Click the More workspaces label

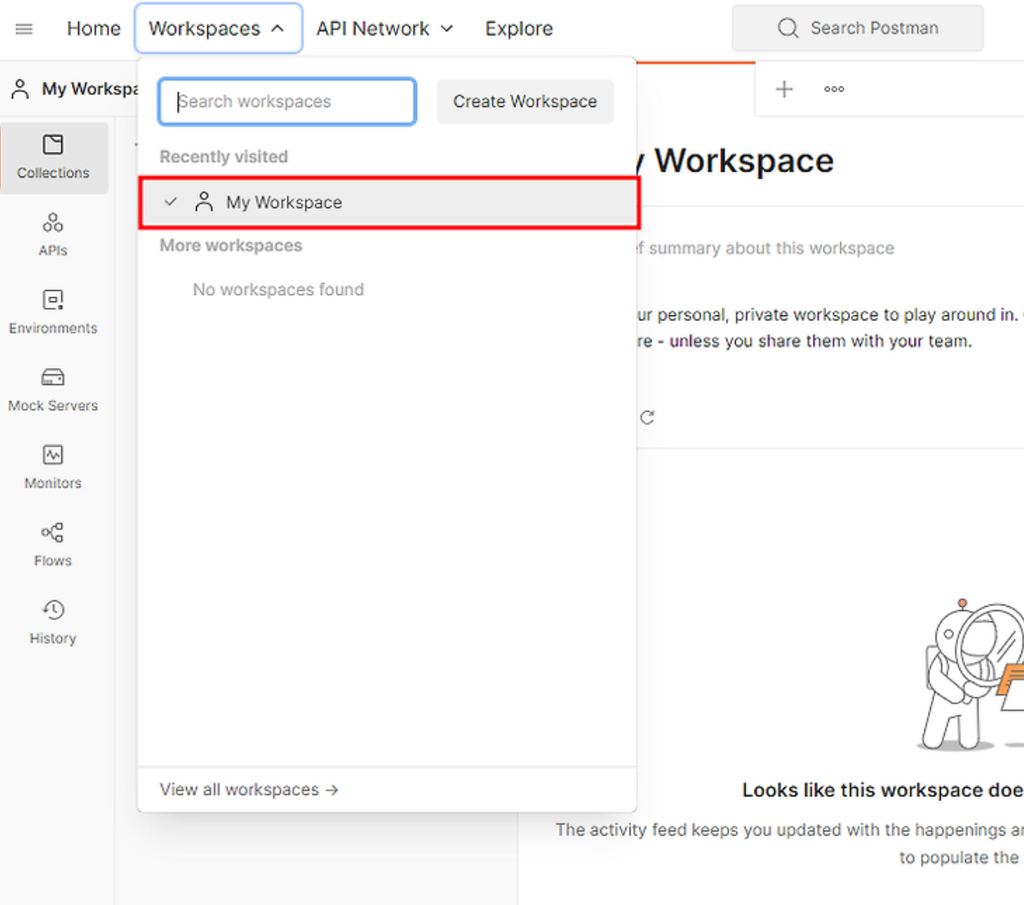231,246
